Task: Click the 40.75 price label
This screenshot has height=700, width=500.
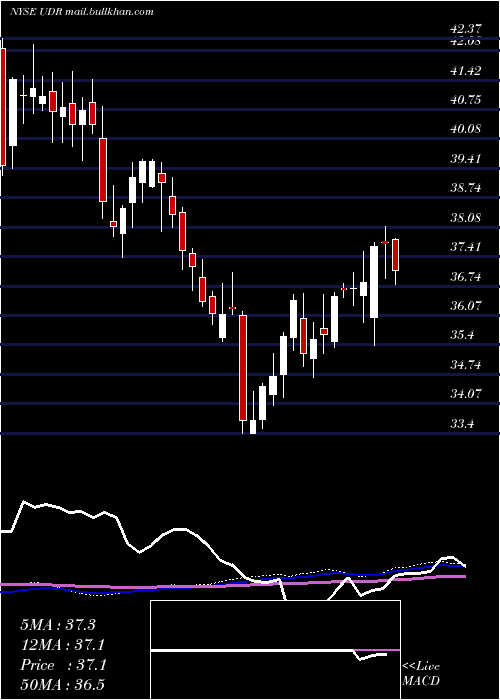Action: (466, 100)
